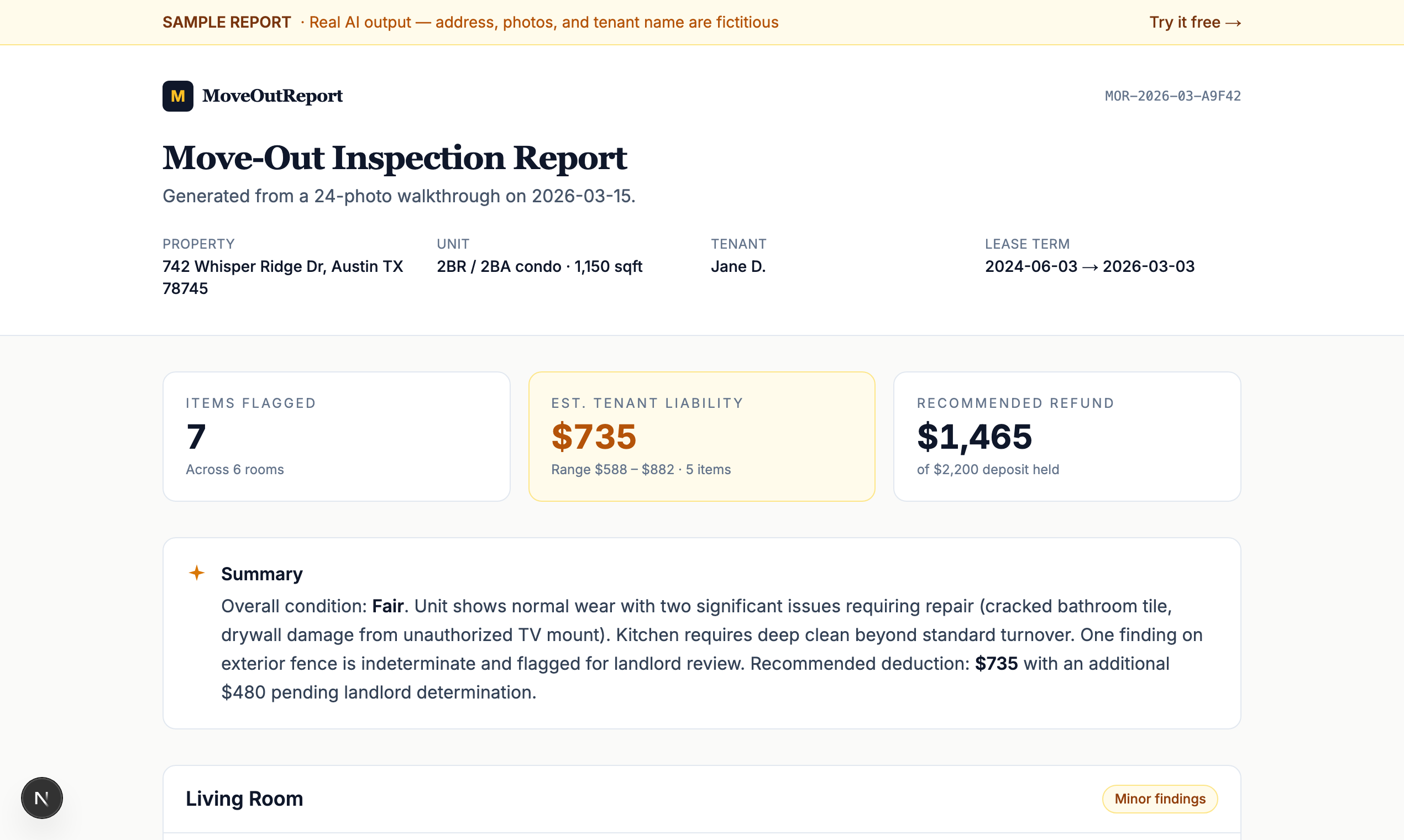Click the tenant name Jane D.
Image resolution: width=1404 pixels, height=840 pixels.
(x=738, y=266)
